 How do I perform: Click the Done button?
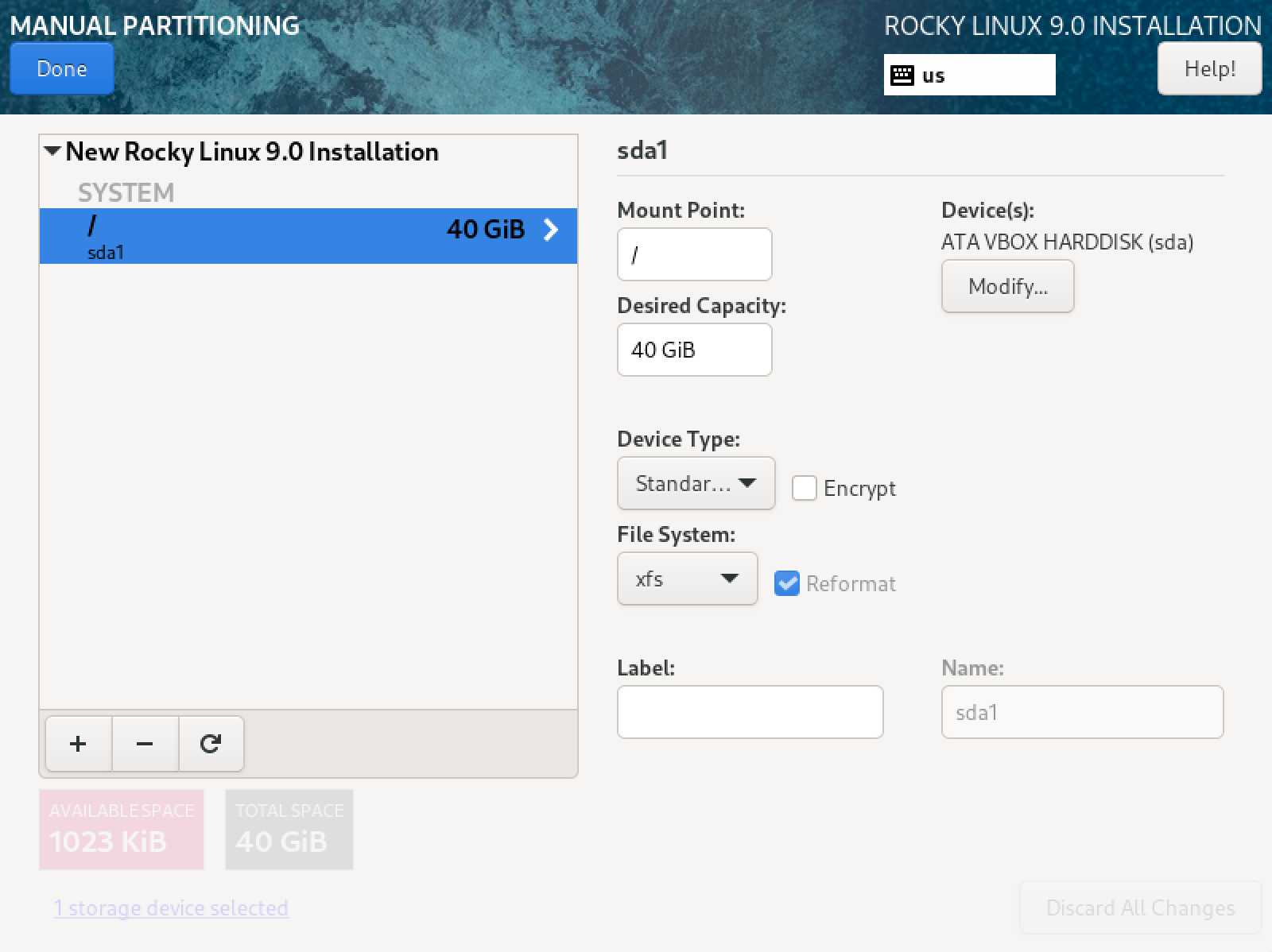pos(62,69)
